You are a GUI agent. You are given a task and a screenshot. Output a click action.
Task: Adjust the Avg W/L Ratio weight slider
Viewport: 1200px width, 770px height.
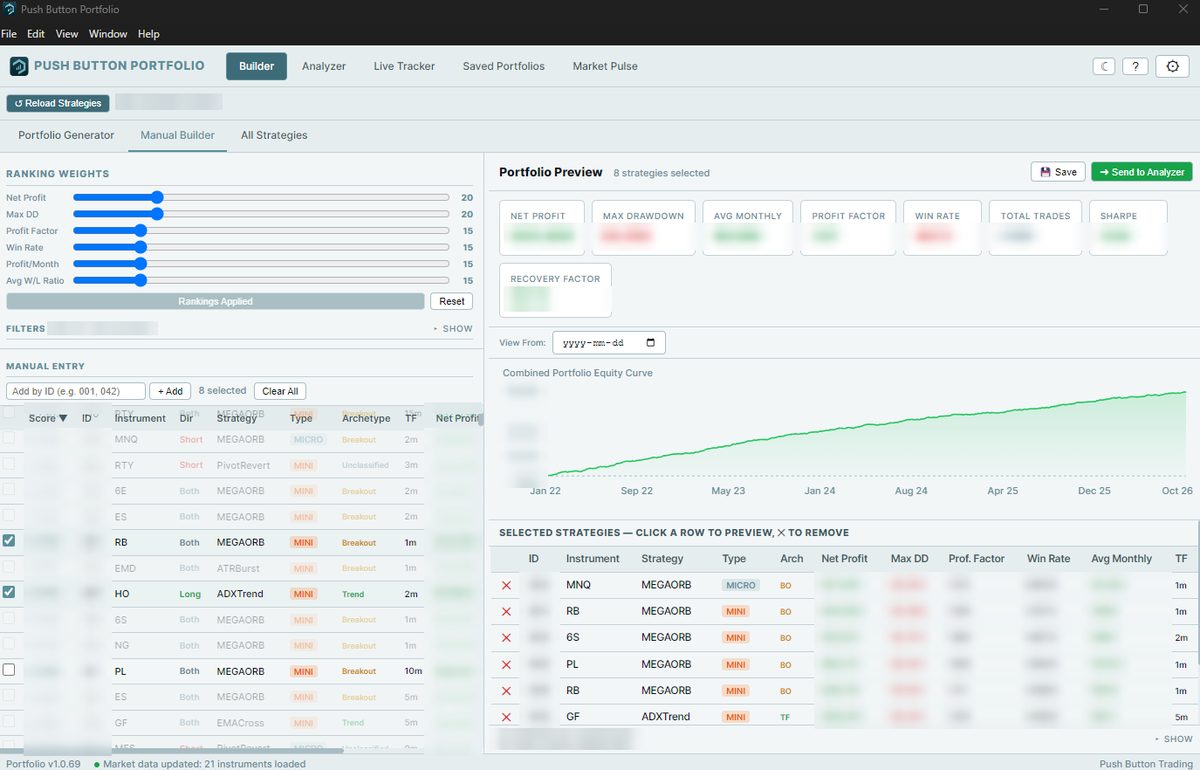(x=261, y=280)
